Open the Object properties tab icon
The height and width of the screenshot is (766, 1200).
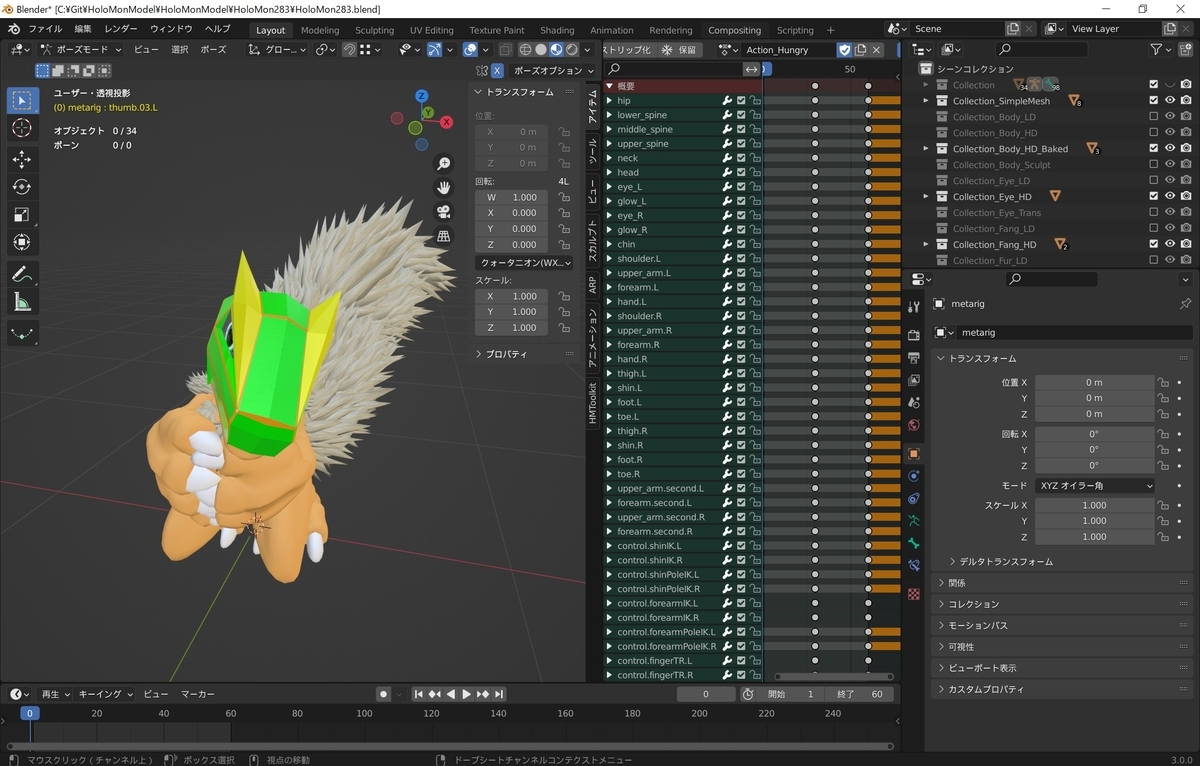913,453
